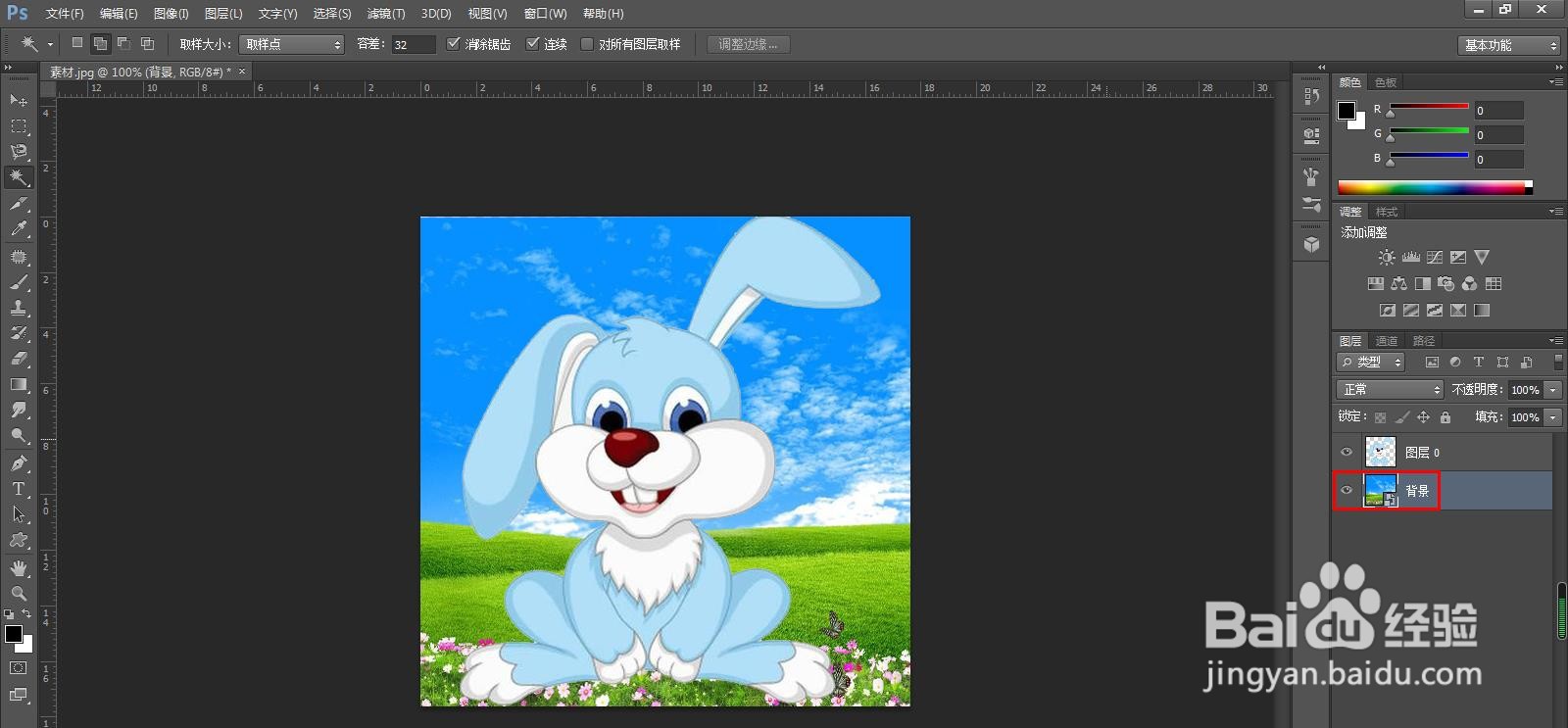Select the Move tool
Image resolution: width=1568 pixels, height=728 pixels.
(x=19, y=100)
